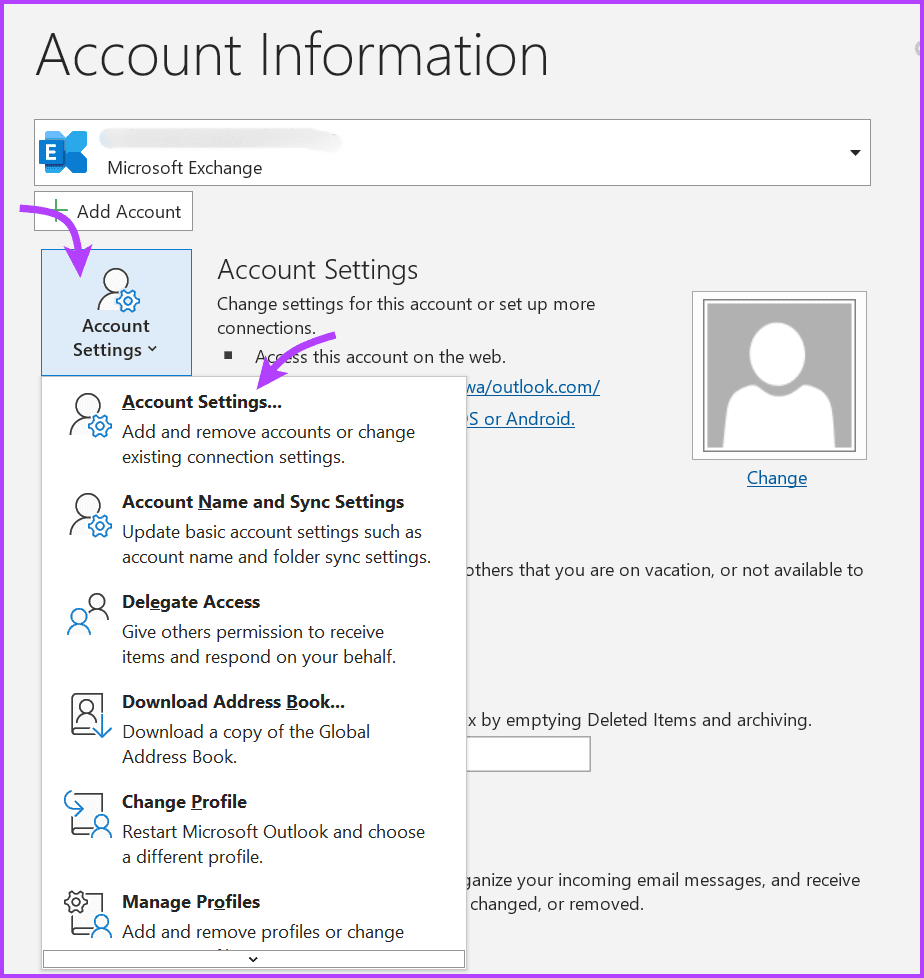
Task: Click 'Download a copy of the Global' text
Action: click(x=246, y=732)
